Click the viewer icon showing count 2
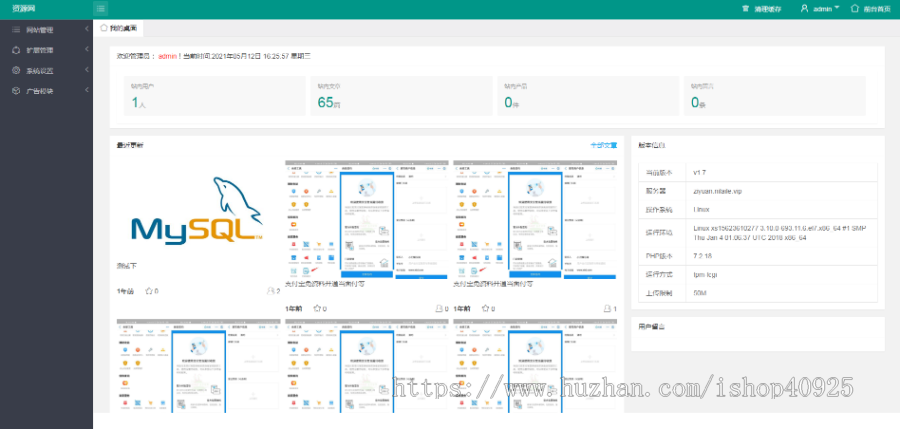900x429 pixels. coord(270,291)
